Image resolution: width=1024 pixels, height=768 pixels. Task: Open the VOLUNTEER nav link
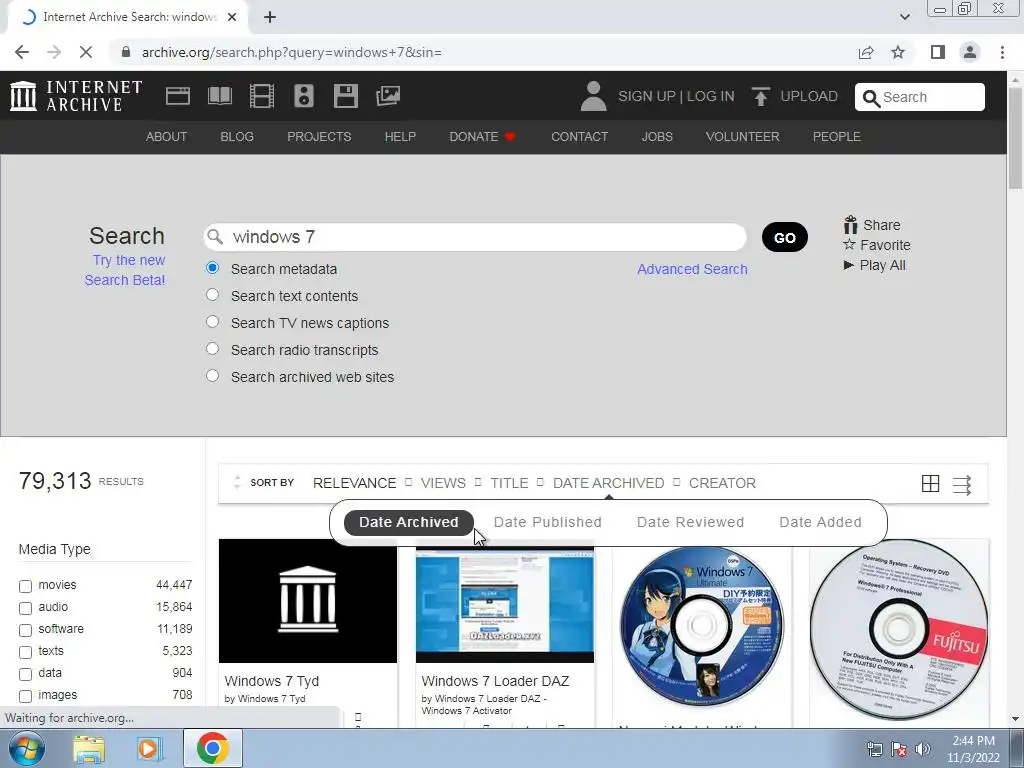click(x=743, y=136)
